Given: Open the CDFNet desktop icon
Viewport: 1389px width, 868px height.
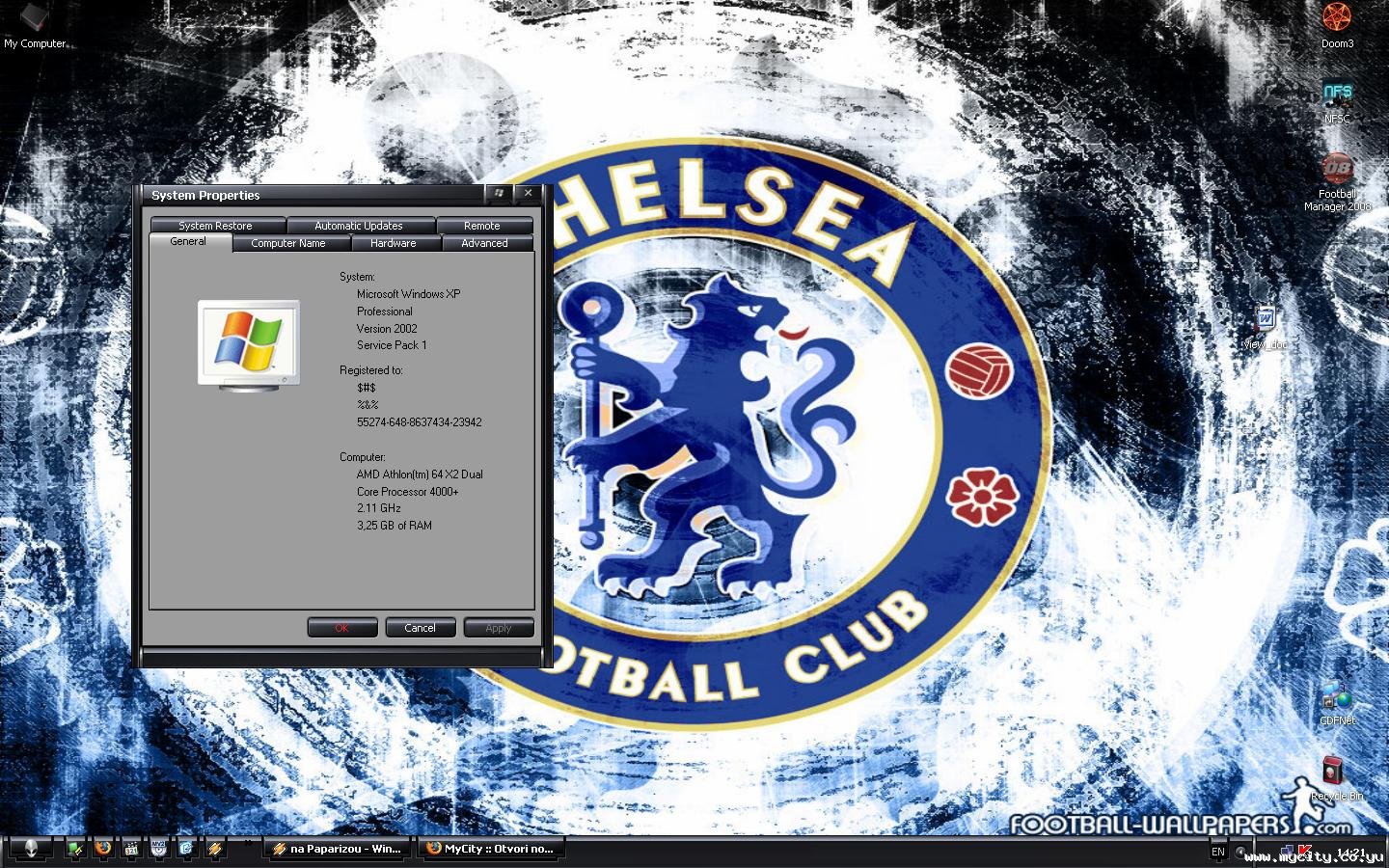Looking at the screenshot, I should pyautogui.click(x=1337, y=703).
